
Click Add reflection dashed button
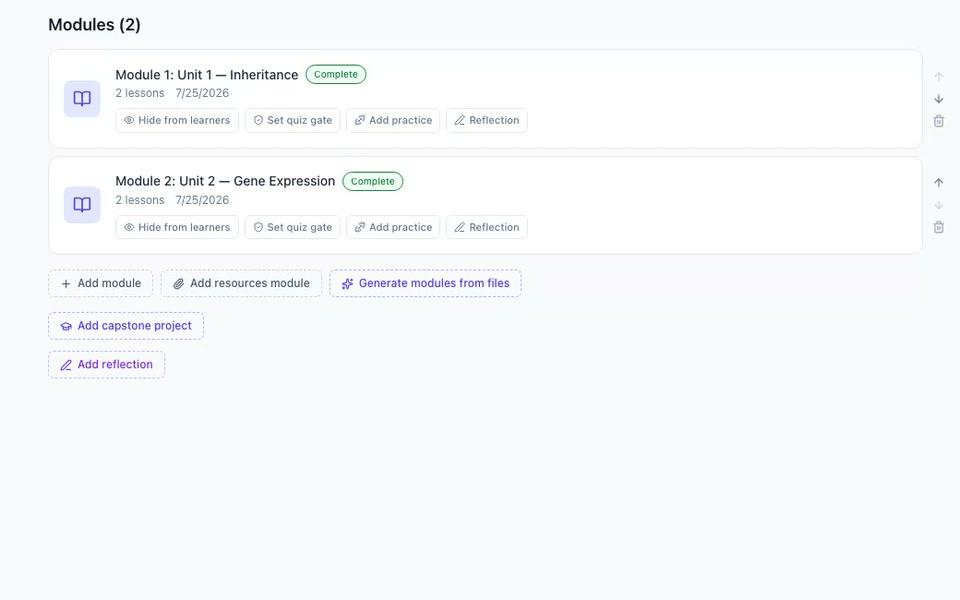click(107, 364)
